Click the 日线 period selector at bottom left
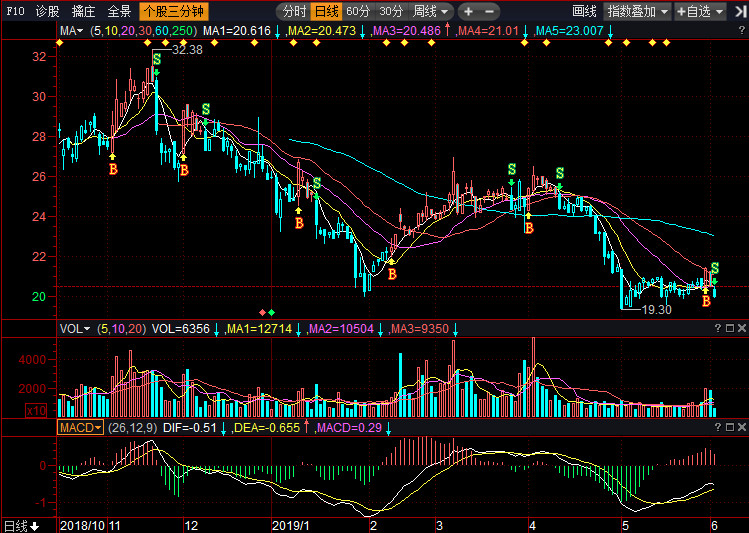Screen dimensions: 749x533 coord(20,525)
